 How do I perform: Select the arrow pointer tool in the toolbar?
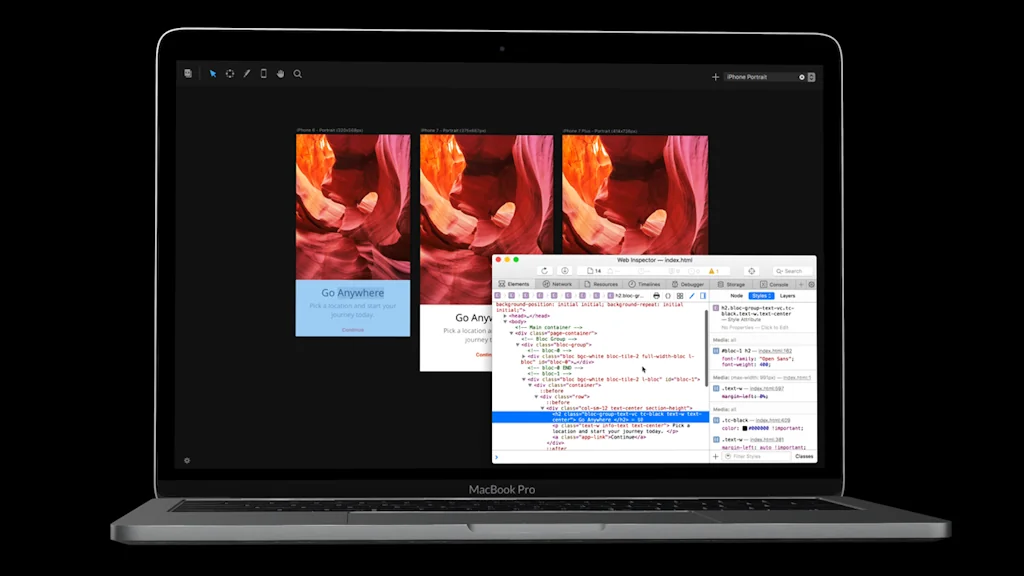coord(213,73)
